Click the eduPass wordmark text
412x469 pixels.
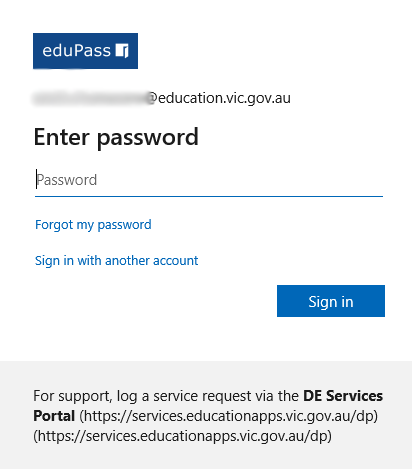click(x=76, y=51)
